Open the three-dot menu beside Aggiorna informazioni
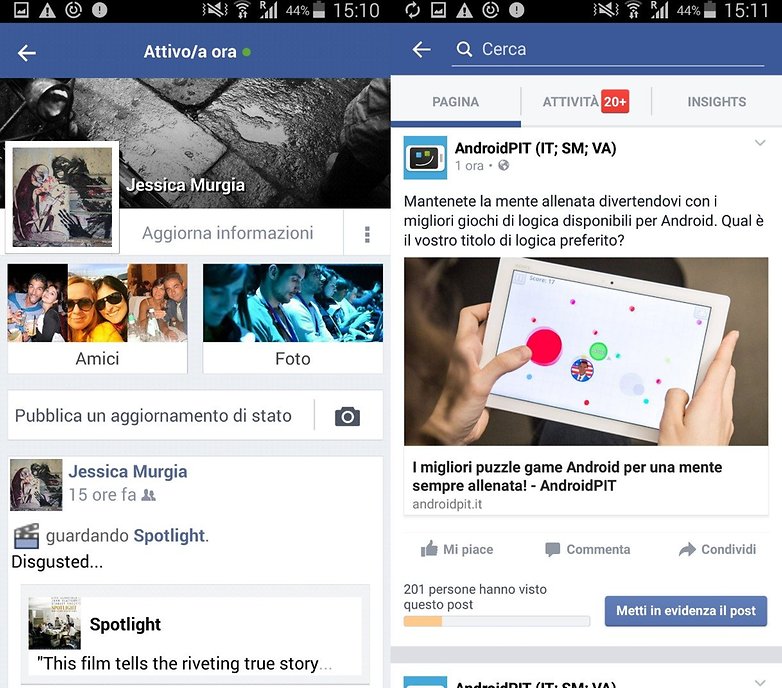 (x=367, y=234)
